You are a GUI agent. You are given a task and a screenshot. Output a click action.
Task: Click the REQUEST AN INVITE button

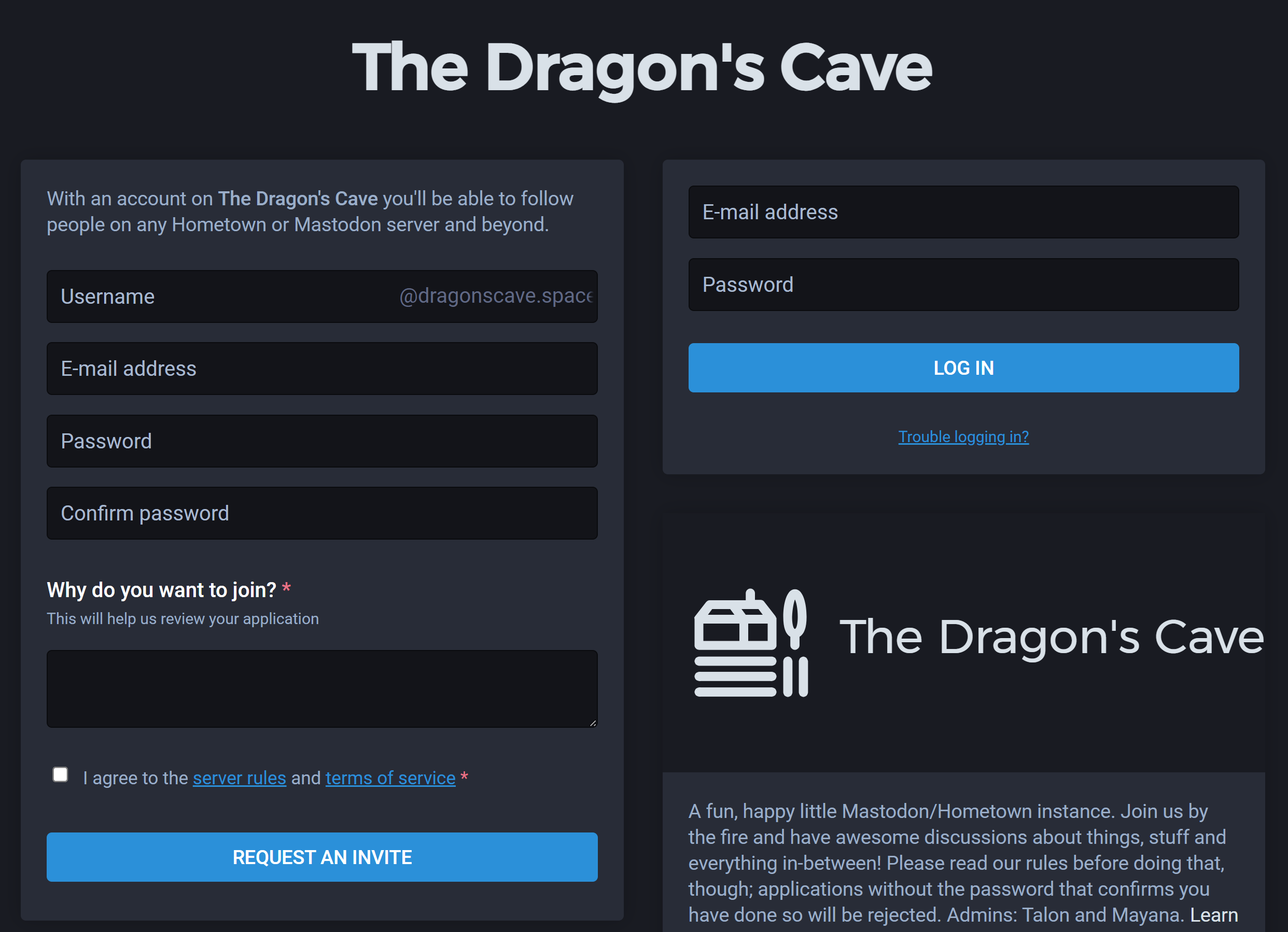(322, 857)
